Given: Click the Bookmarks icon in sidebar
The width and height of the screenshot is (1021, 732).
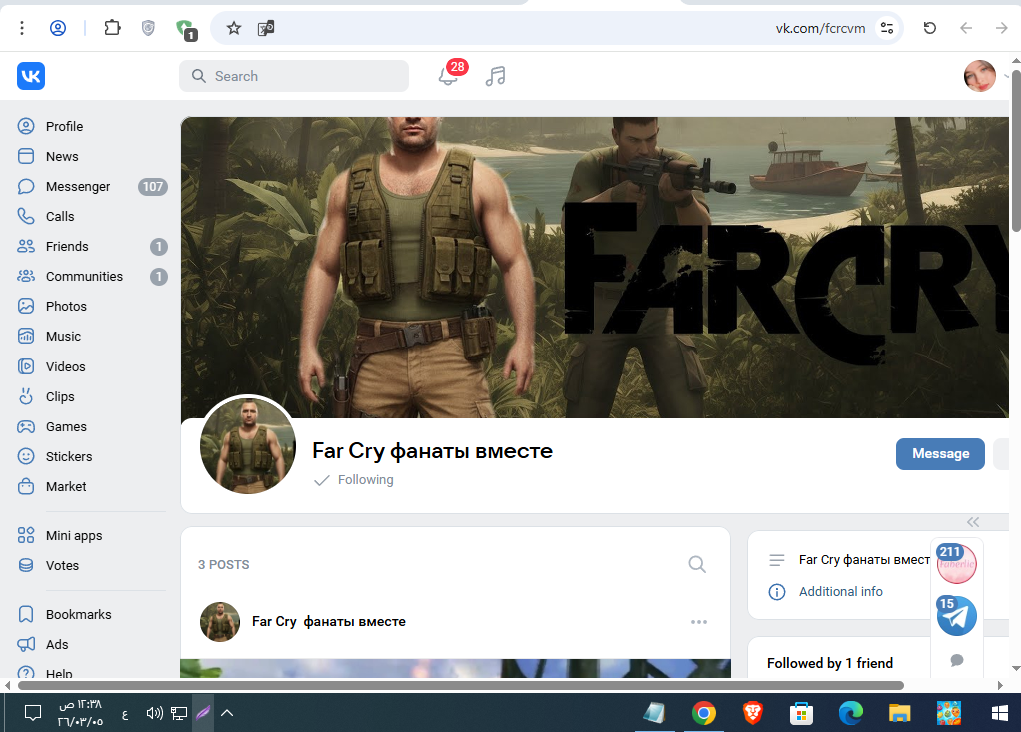Looking at the screenshot, I should (26, 614).
